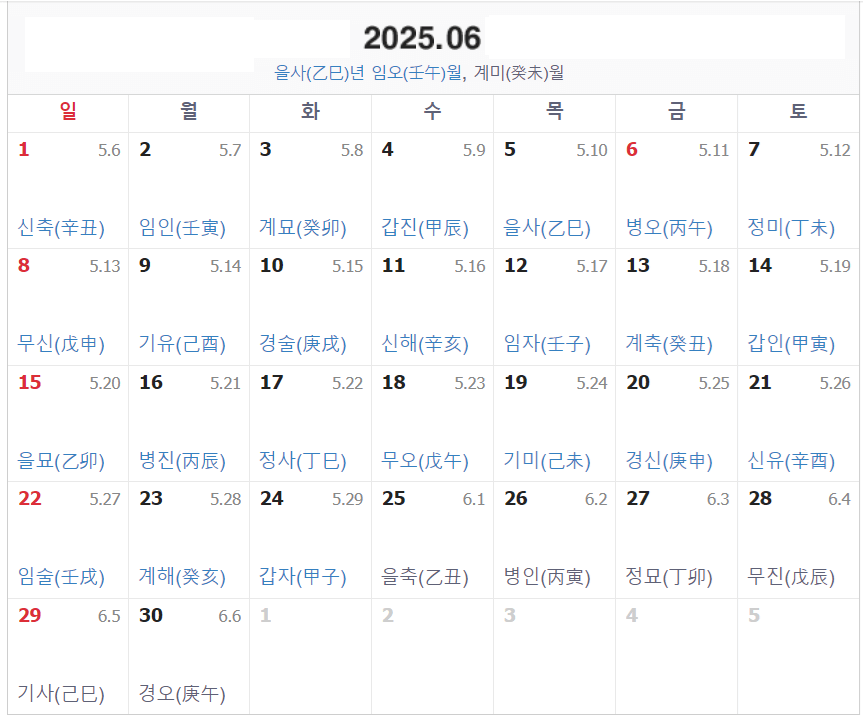The height and width of the screenshot is (720, 863).
Task: Open the 을사(乙巳) link on day 5
Action: tap(547, 227)
